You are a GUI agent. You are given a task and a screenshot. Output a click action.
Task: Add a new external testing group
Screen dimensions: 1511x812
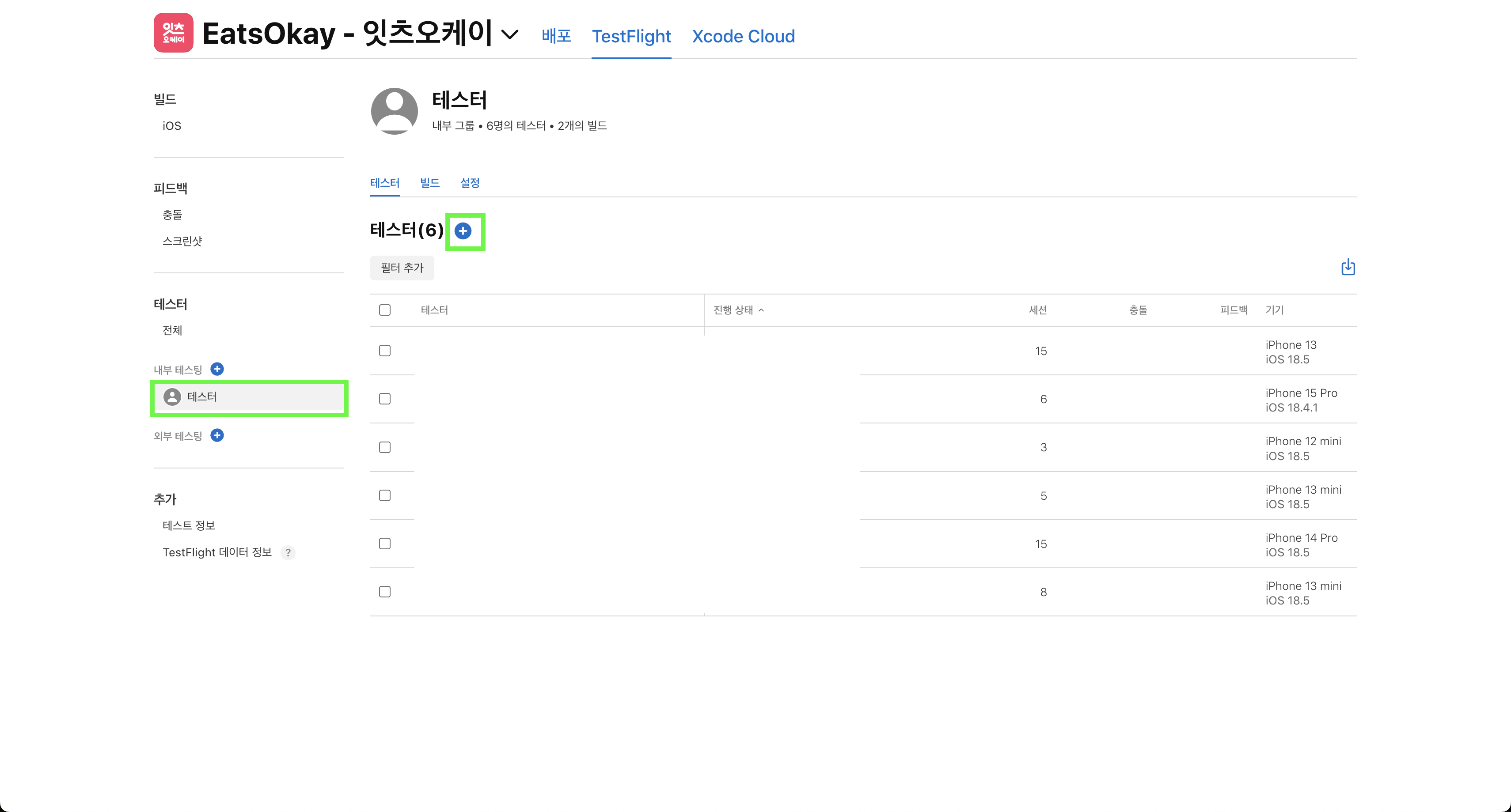217,435
